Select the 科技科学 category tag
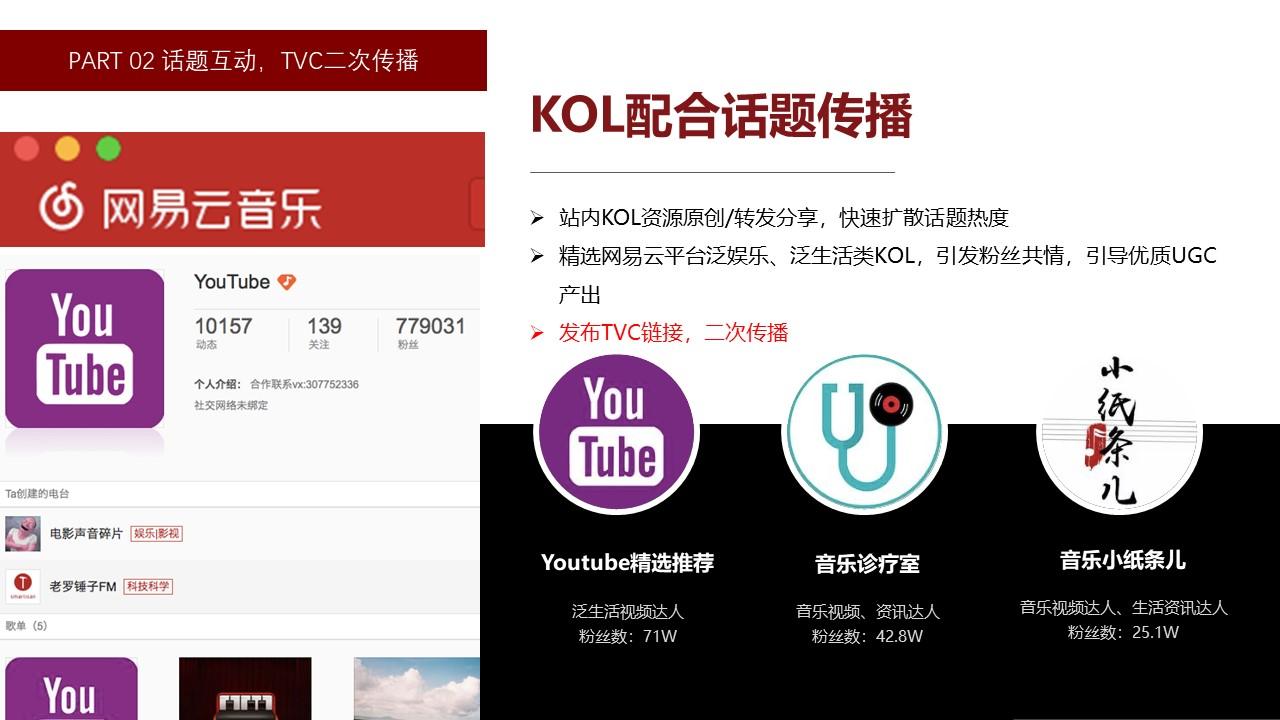This screenshot has height=720, width=1280. [148, 586]
